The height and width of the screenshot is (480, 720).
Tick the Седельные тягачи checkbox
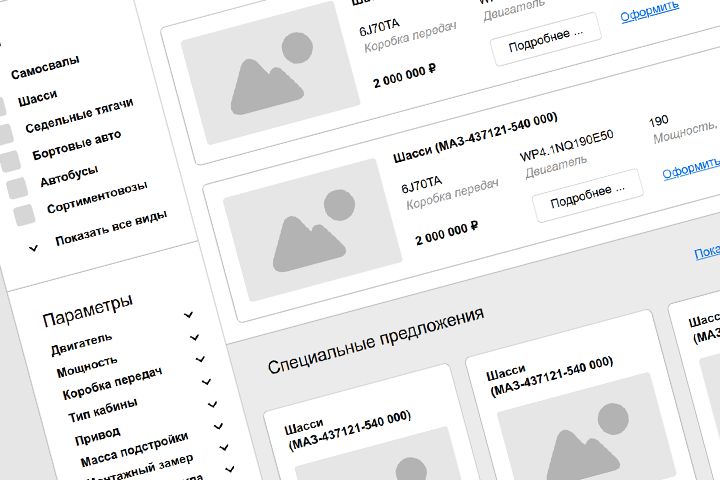(x=6, y=134)
